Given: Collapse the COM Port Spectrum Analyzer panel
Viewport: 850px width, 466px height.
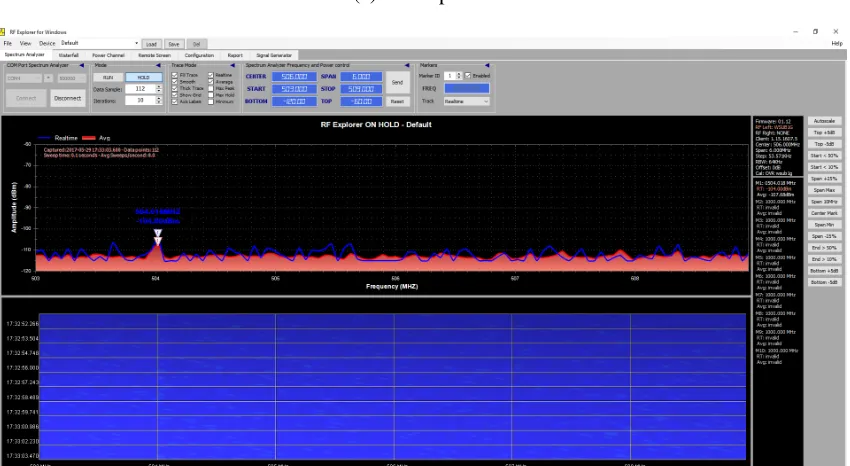Looking at the screenshot, I should (x=82, y=65).
